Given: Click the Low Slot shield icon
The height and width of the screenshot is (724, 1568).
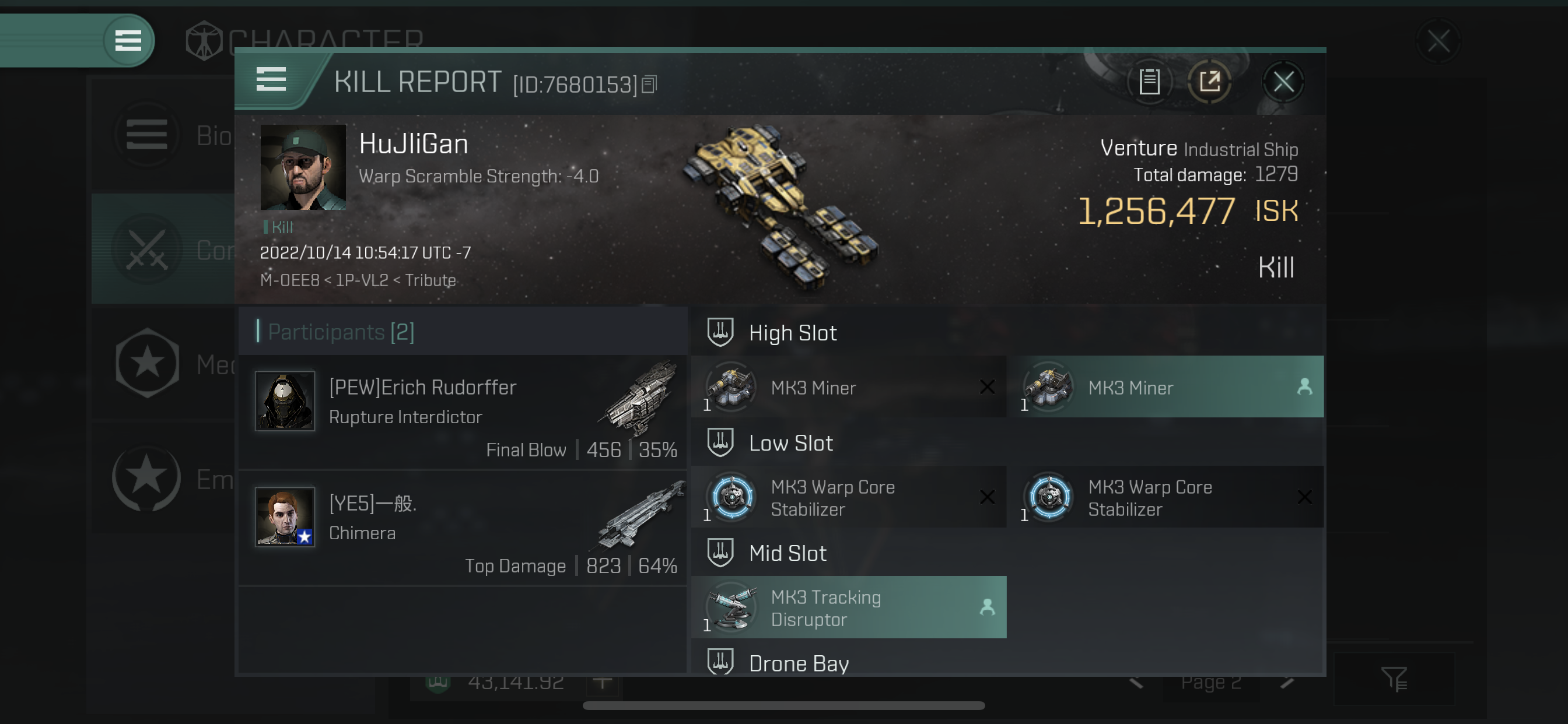Looking at the screenshot, I should (719, 443).
